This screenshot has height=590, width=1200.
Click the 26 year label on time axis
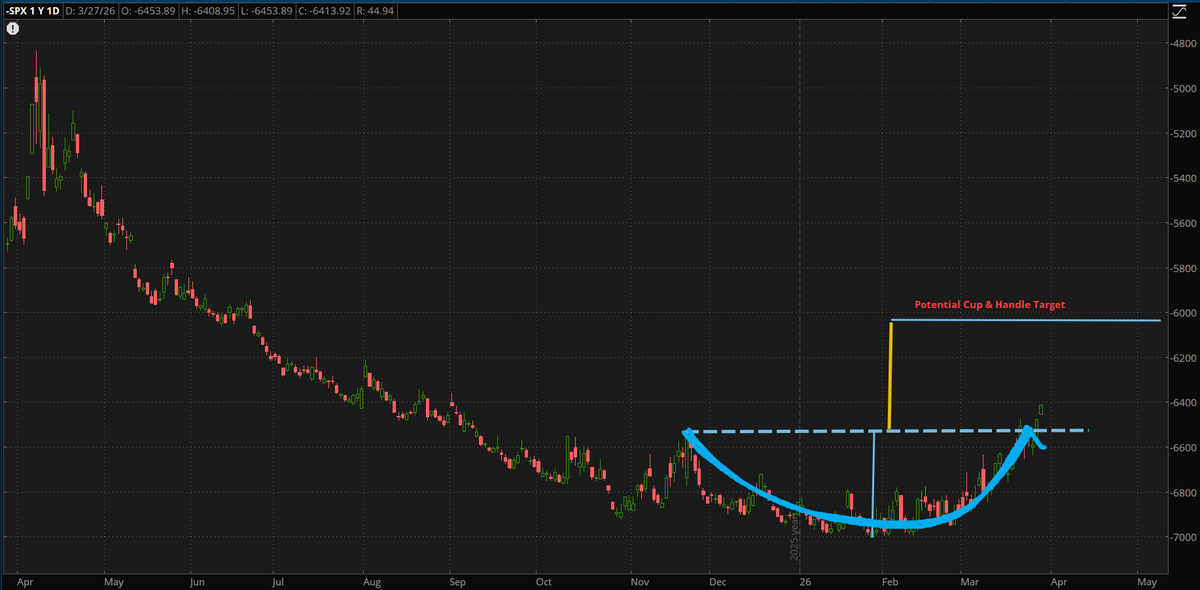[x=804, y=581]
